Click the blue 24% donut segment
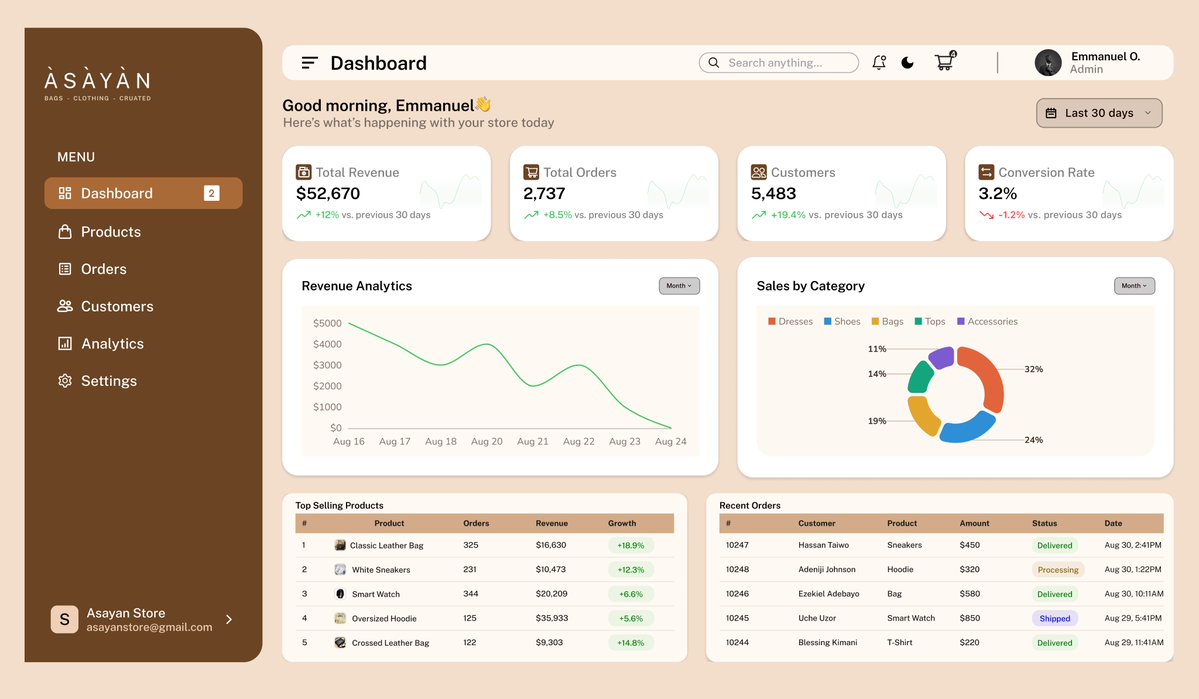The width and height of the screenshot is (1199, 699). (x=967, y=430)
